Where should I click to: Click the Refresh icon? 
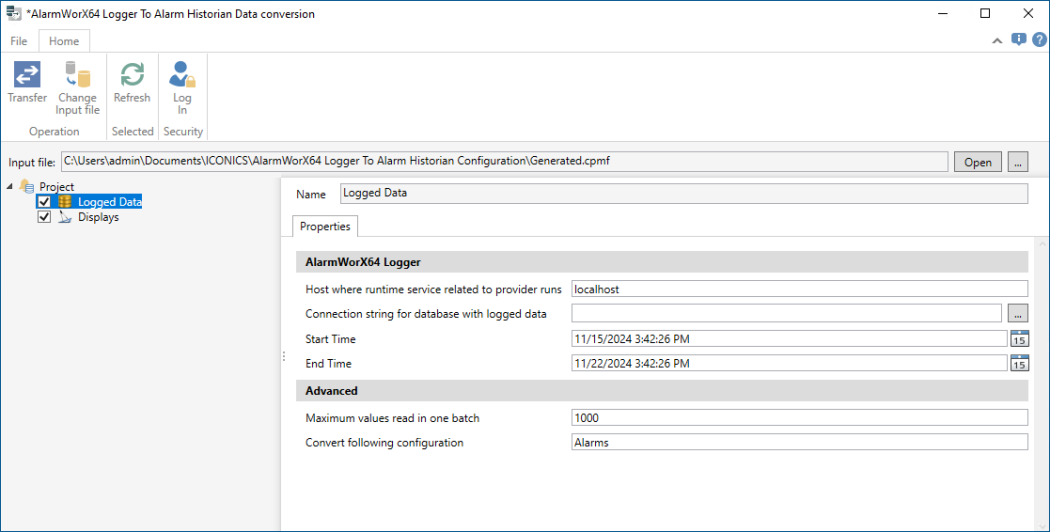click(132, 76)
